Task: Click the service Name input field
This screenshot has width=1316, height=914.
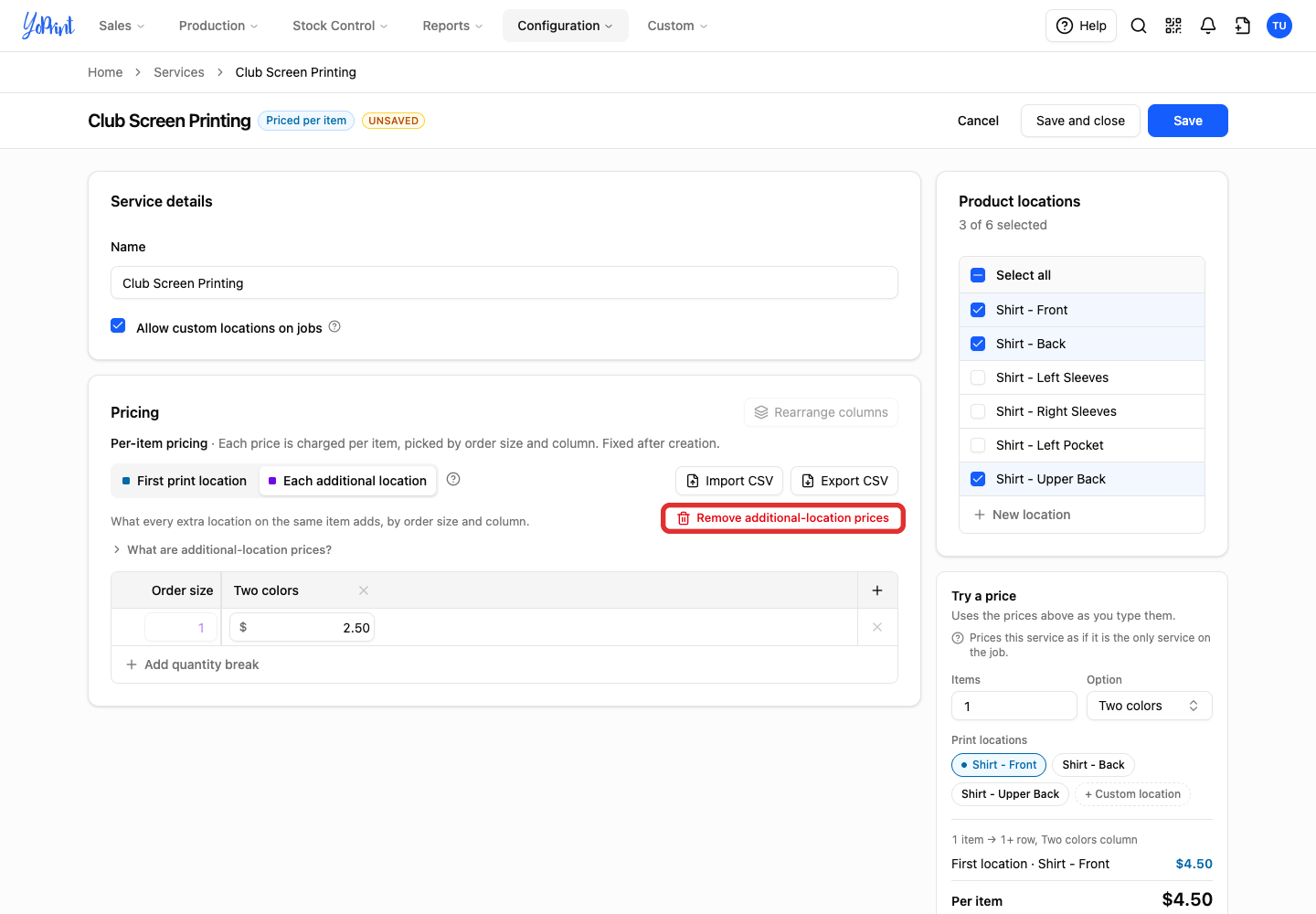Action: click(504, 282)
